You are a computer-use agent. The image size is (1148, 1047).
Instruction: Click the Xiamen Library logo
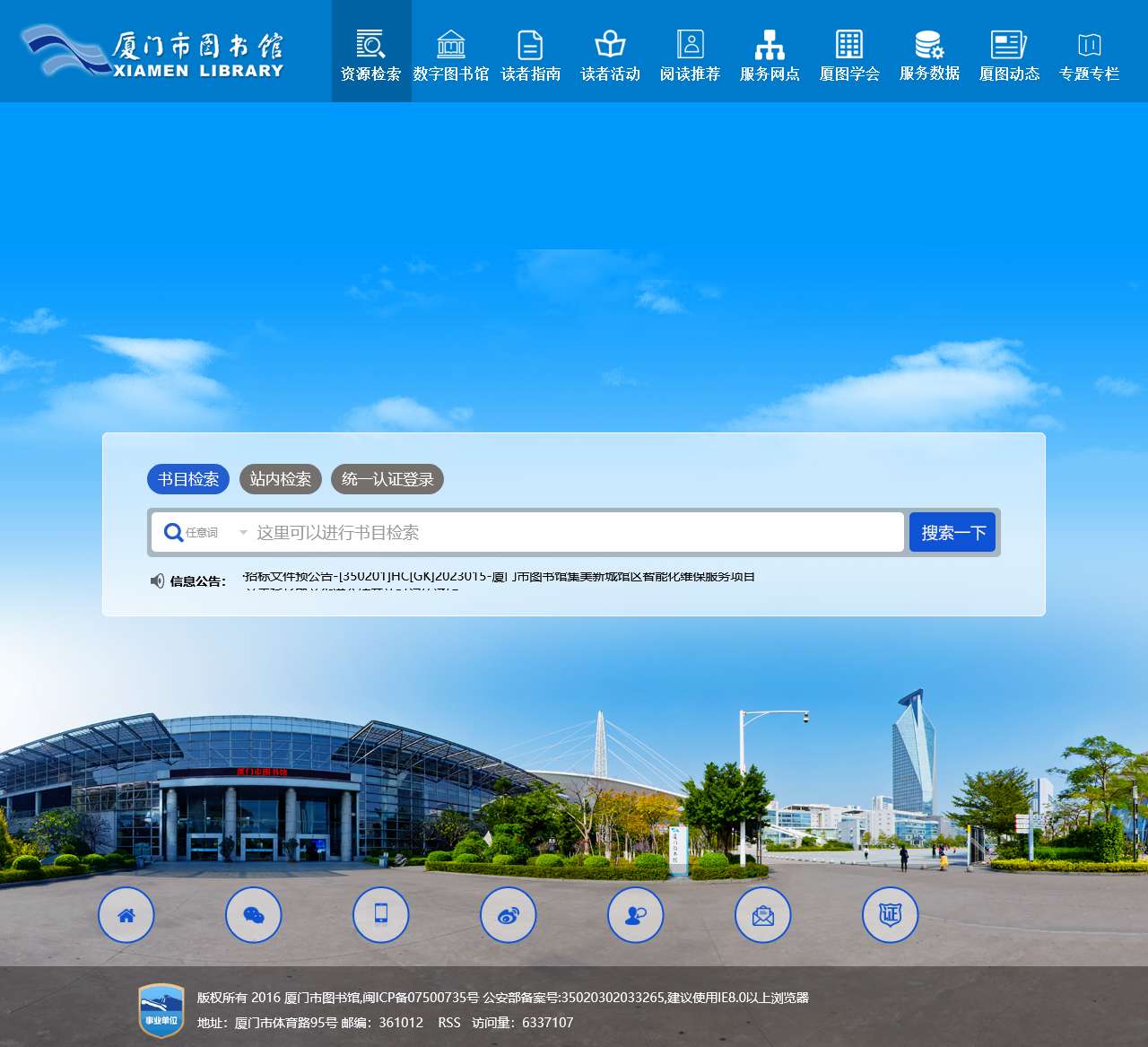(x=152, y=52)
